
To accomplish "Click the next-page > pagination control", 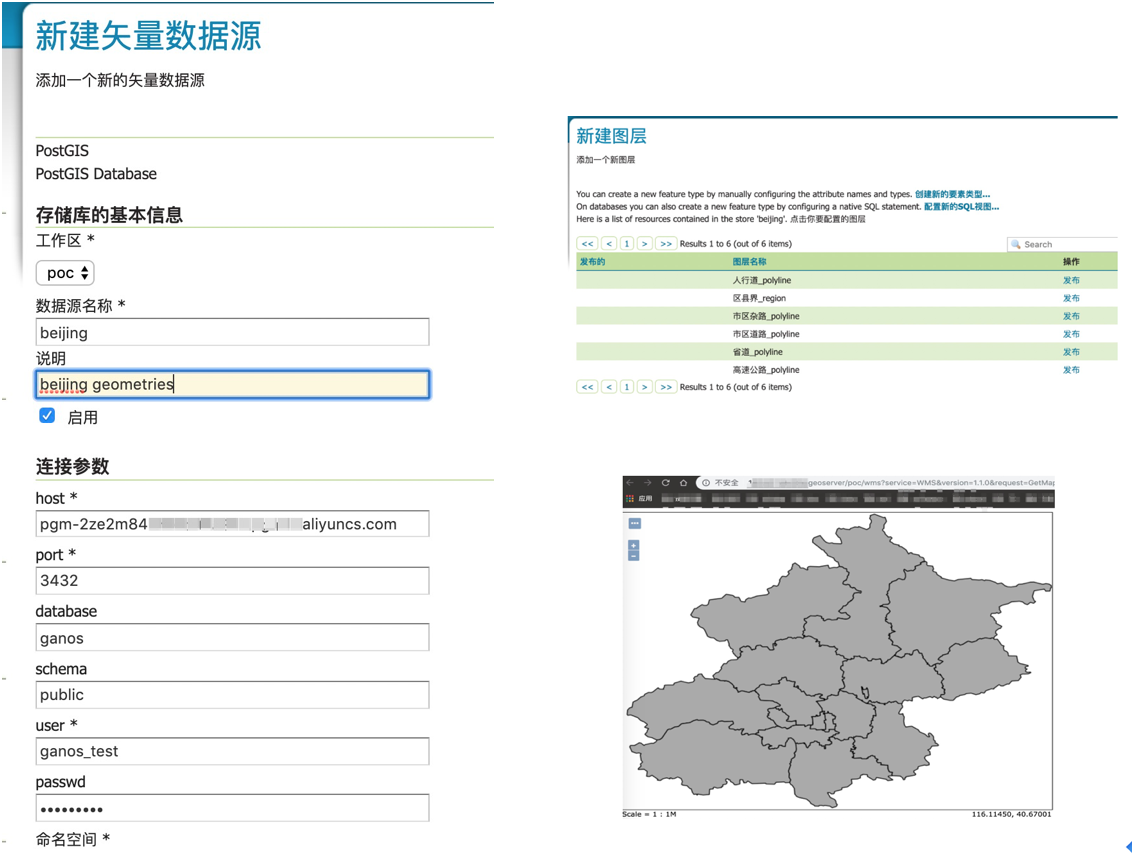I will coord(643,243).
